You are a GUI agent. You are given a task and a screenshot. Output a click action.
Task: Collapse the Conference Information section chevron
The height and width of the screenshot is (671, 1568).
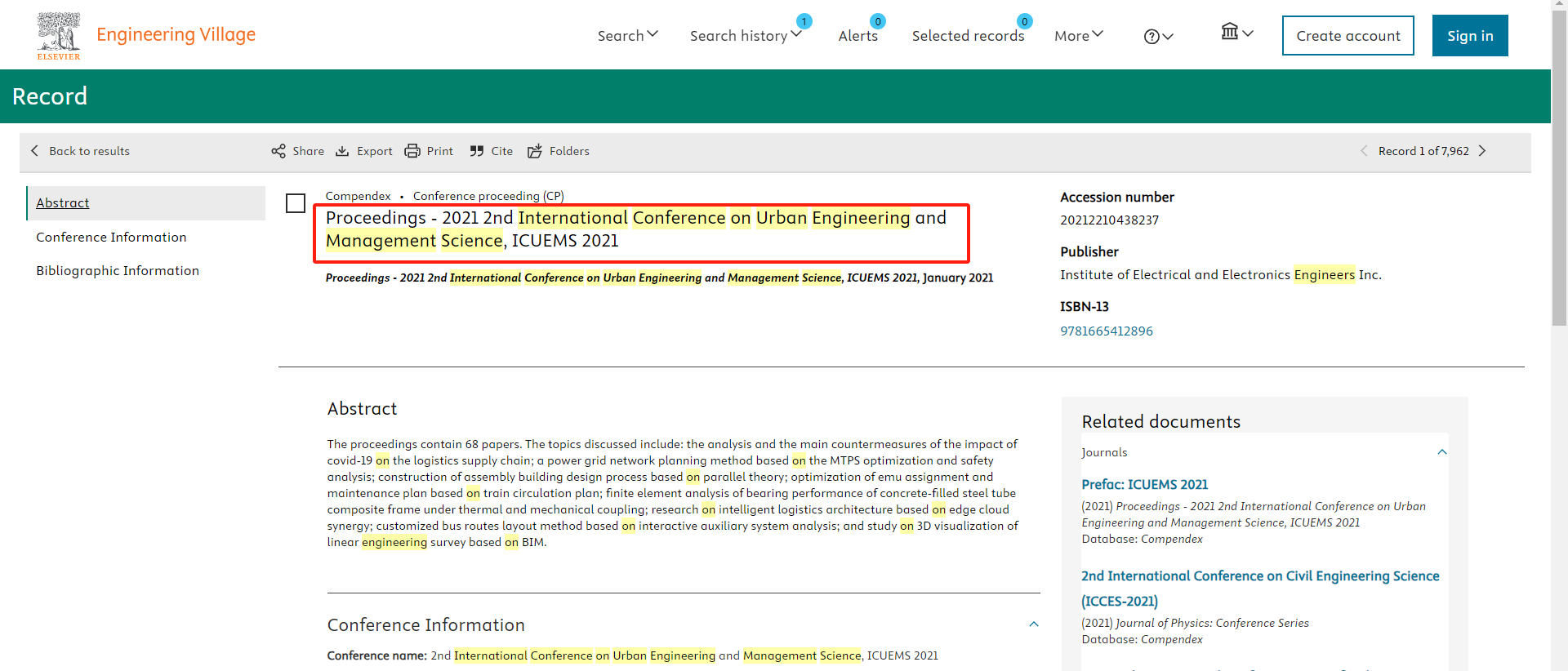[x=1034, y=624]
